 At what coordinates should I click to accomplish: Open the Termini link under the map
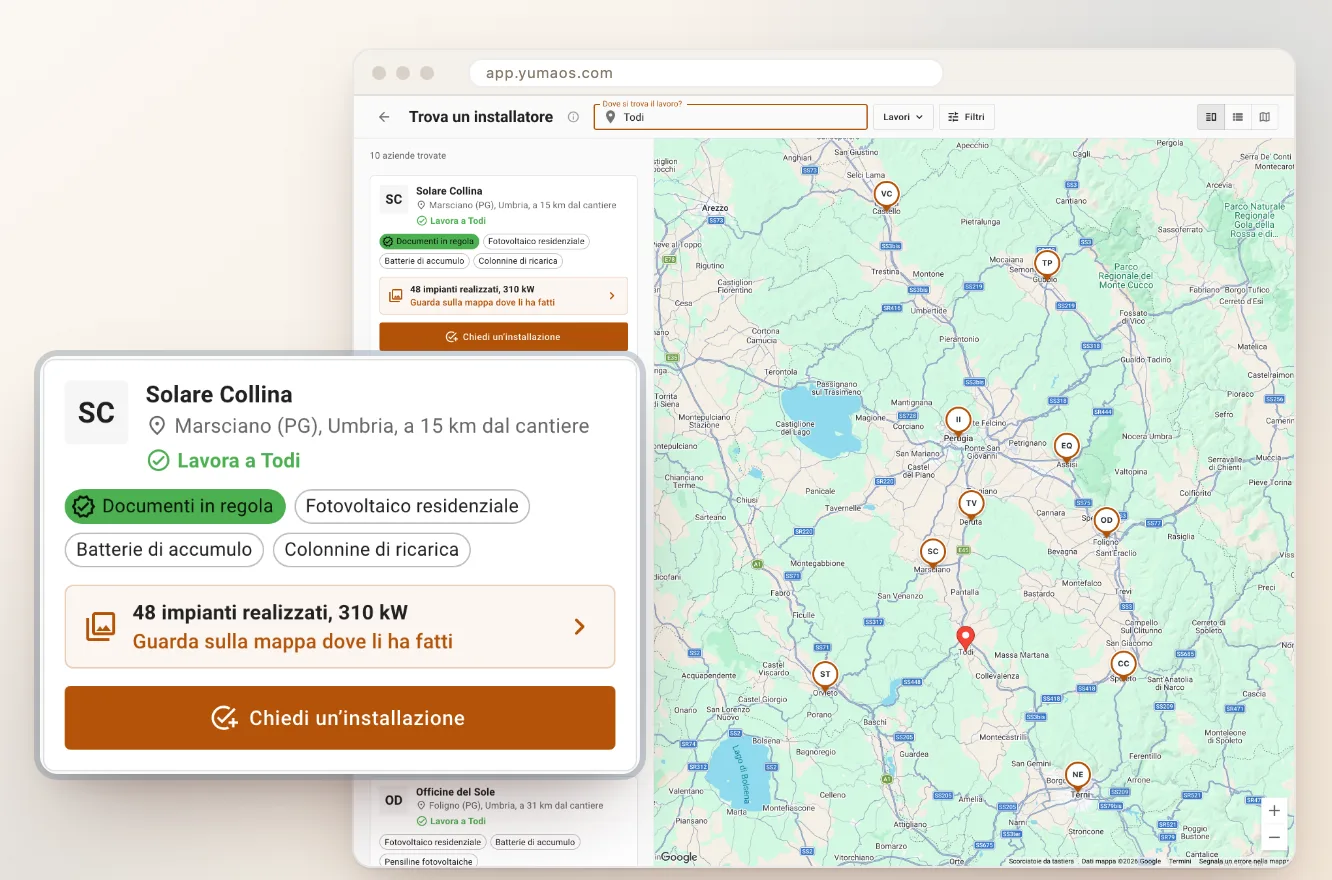pos(1180,861)
